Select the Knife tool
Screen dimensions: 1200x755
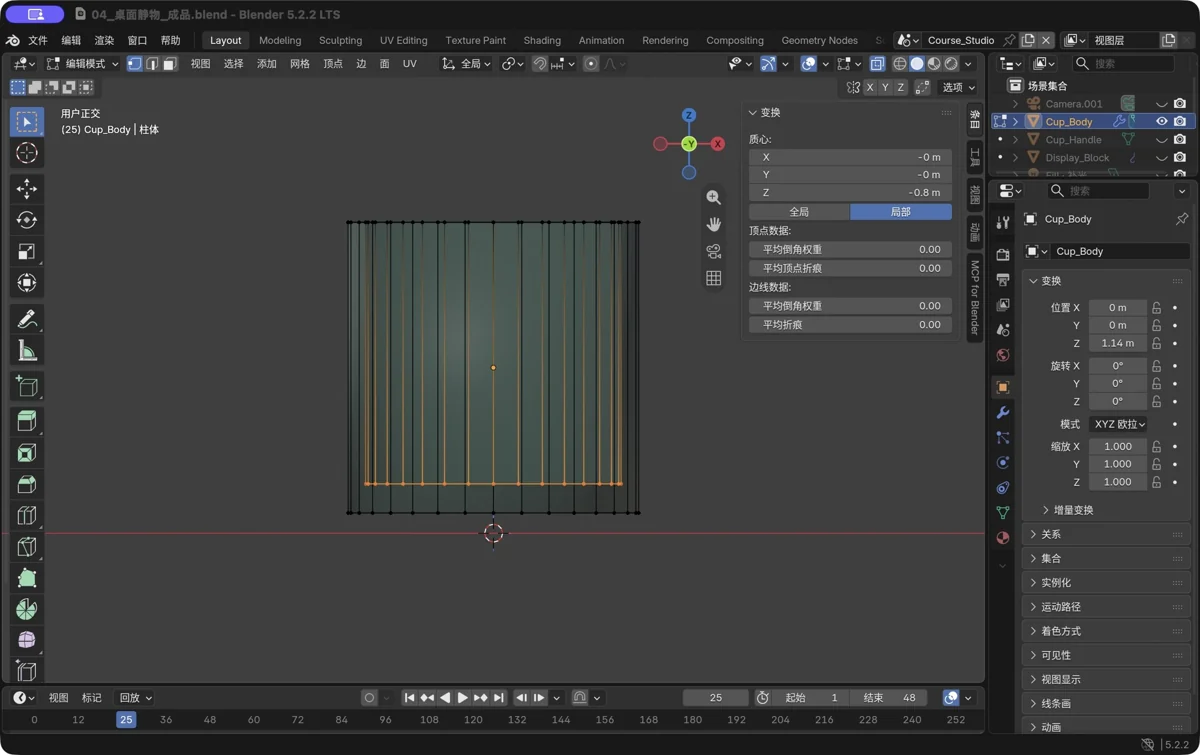(27, 547)
